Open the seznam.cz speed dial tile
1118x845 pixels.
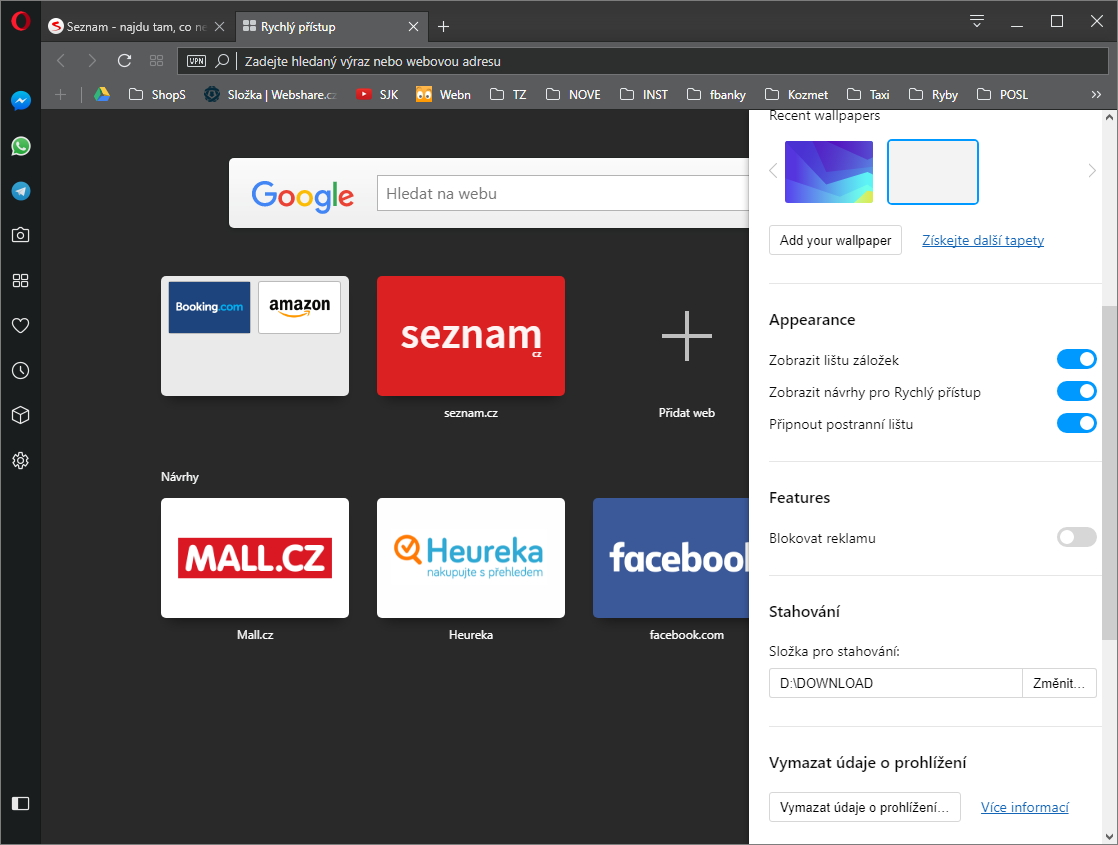point(471,336)
